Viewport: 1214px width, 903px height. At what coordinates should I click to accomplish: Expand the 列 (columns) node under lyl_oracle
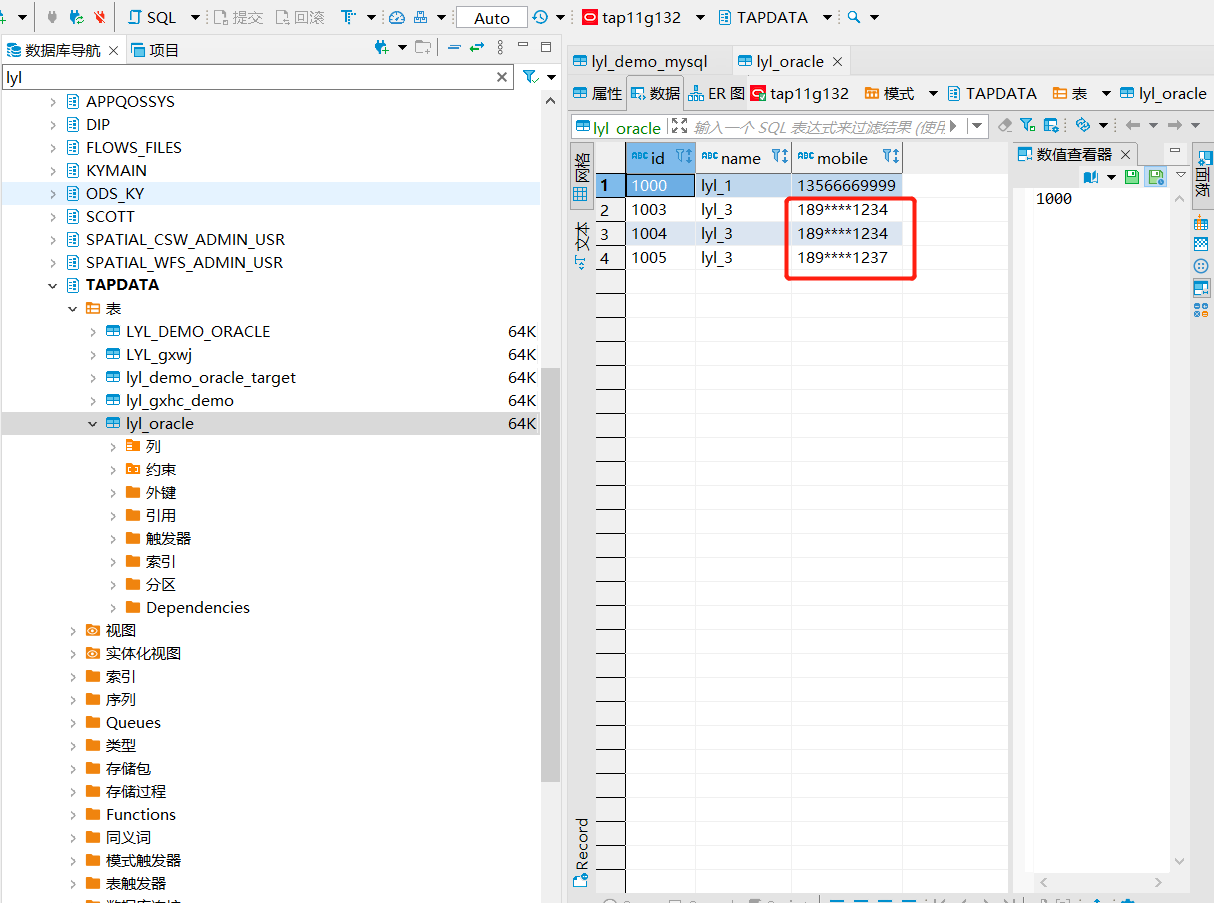point(113,447)
